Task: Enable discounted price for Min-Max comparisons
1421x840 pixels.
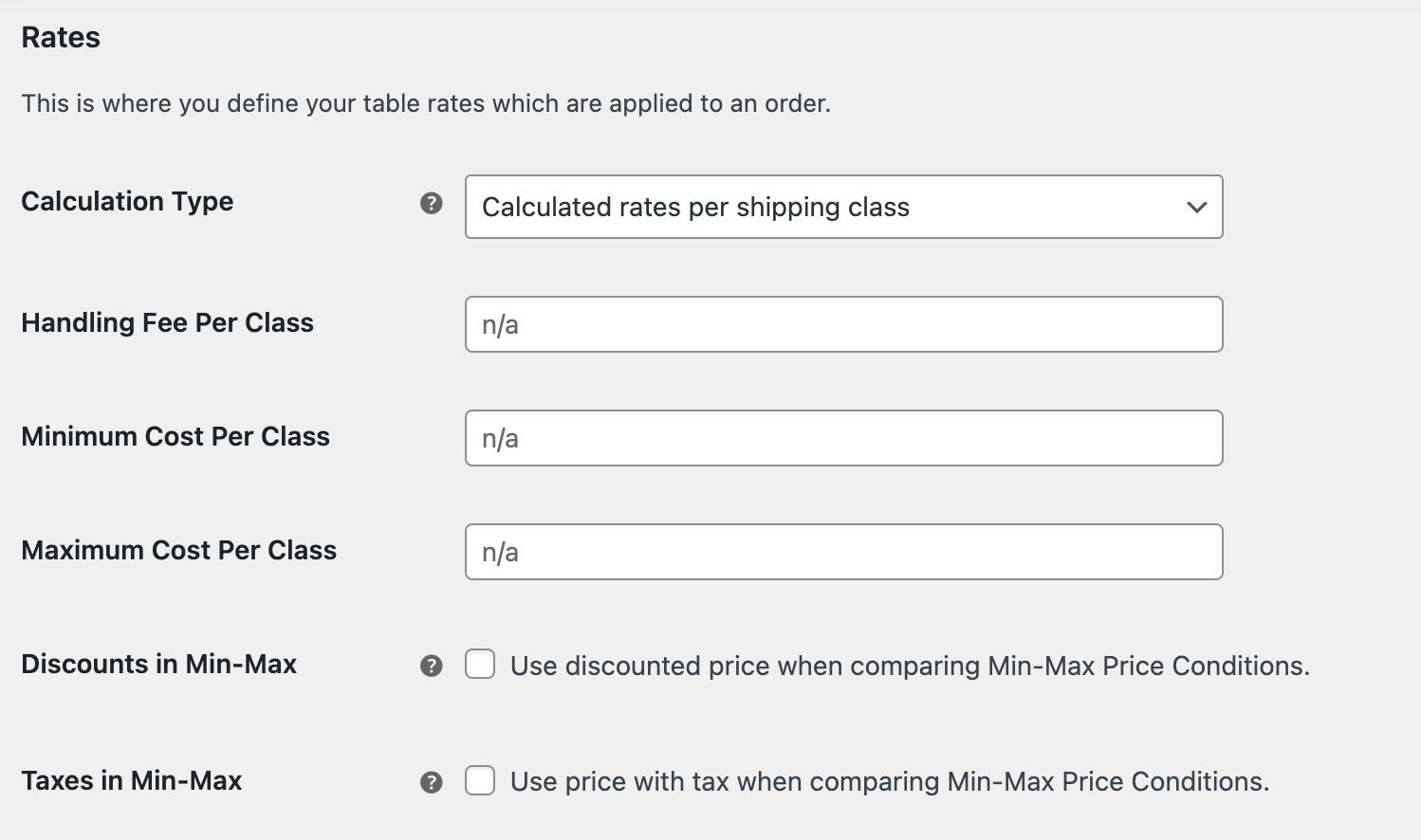Action: click(480, 665)
